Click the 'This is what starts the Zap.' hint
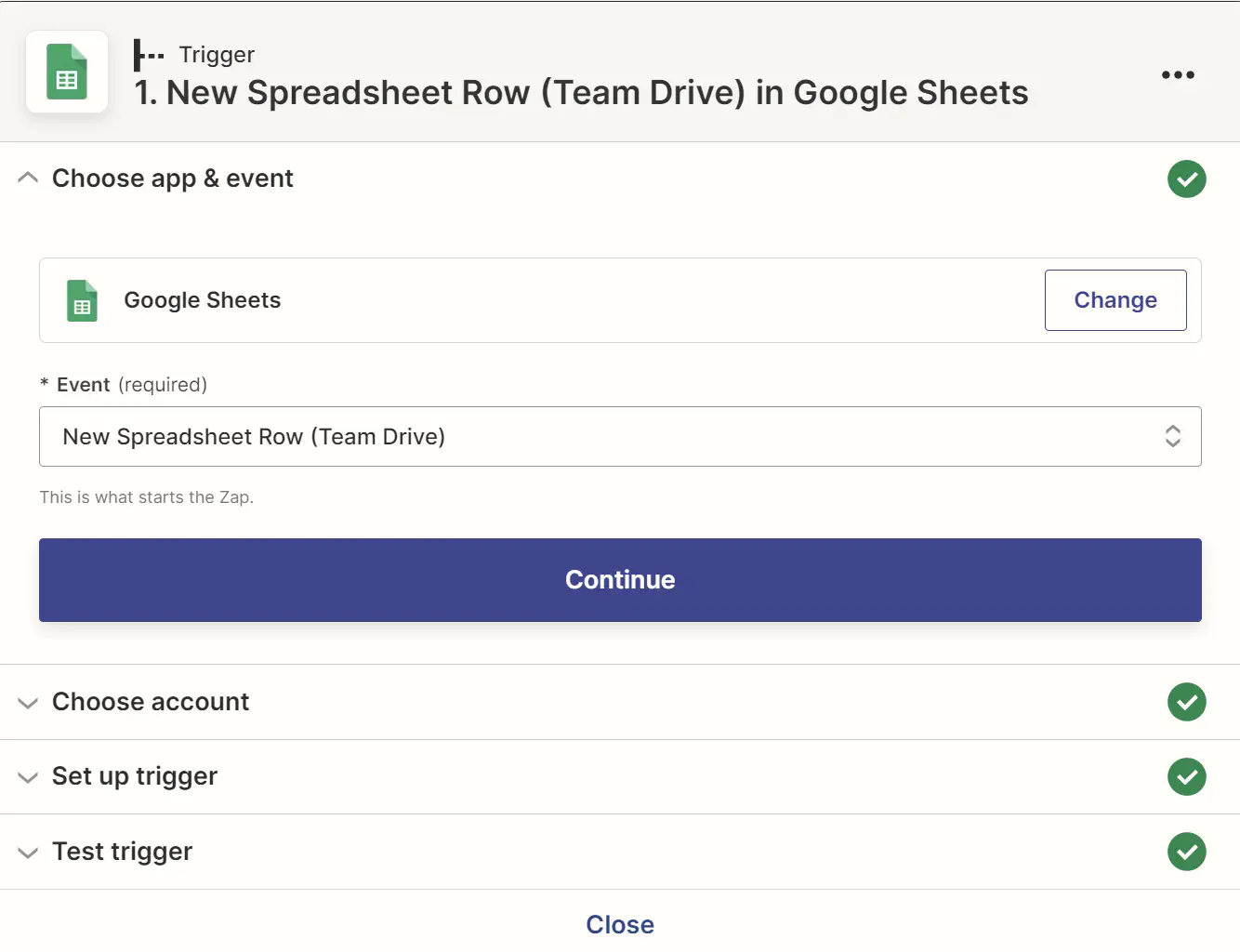Viewport: 1240px width, 952px height. (146, 497)
